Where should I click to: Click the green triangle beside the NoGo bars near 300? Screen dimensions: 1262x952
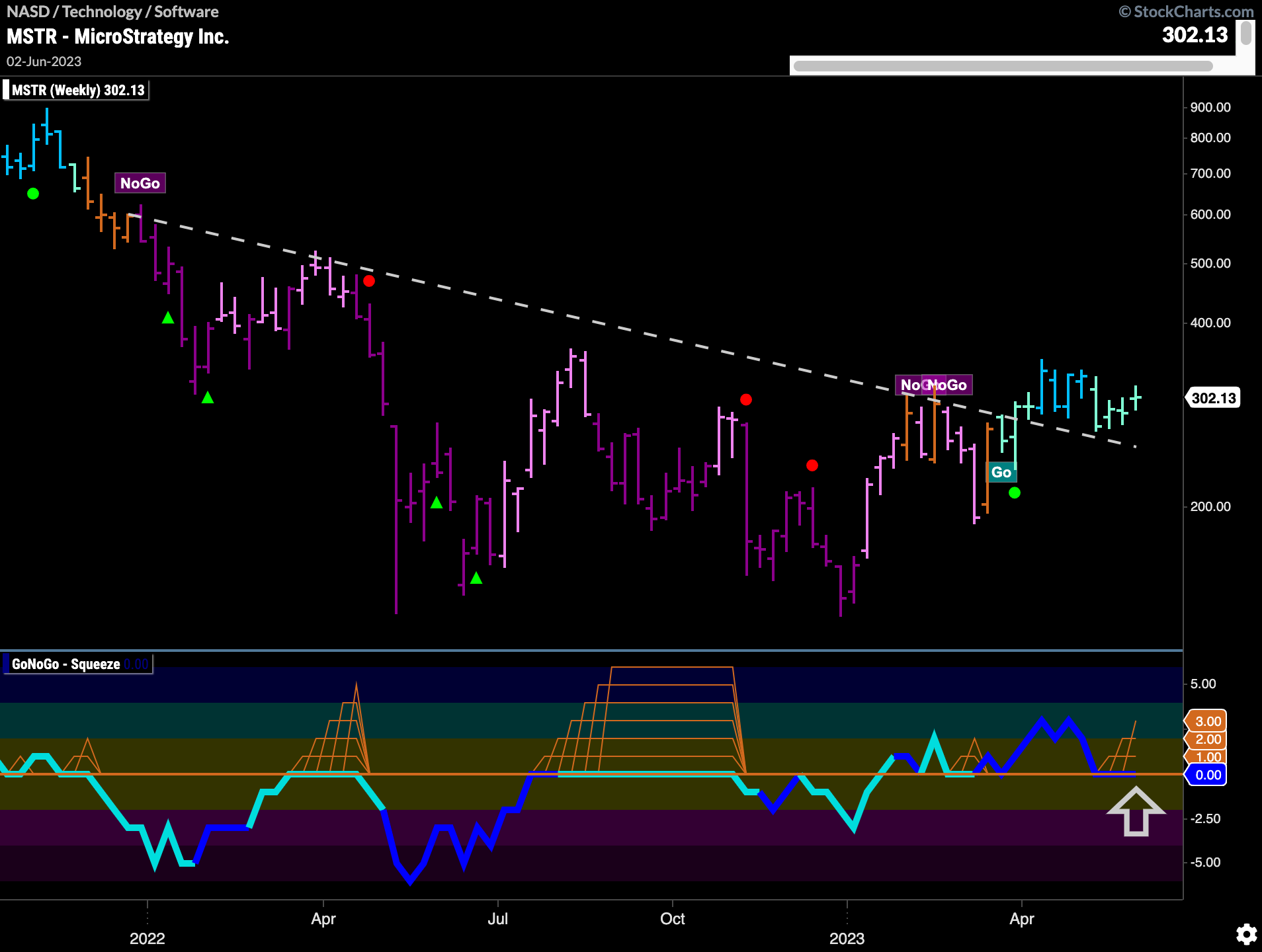tap(208, 397)
